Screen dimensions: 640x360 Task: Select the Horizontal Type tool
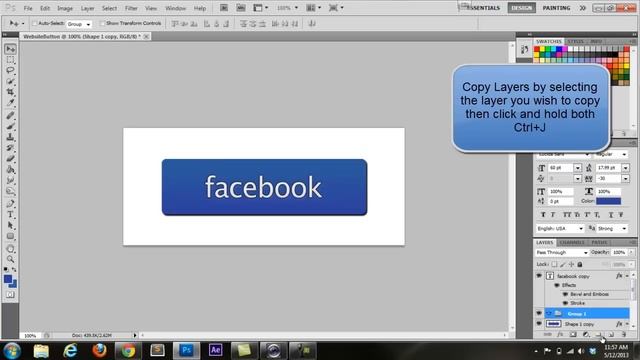pos(10,215)
